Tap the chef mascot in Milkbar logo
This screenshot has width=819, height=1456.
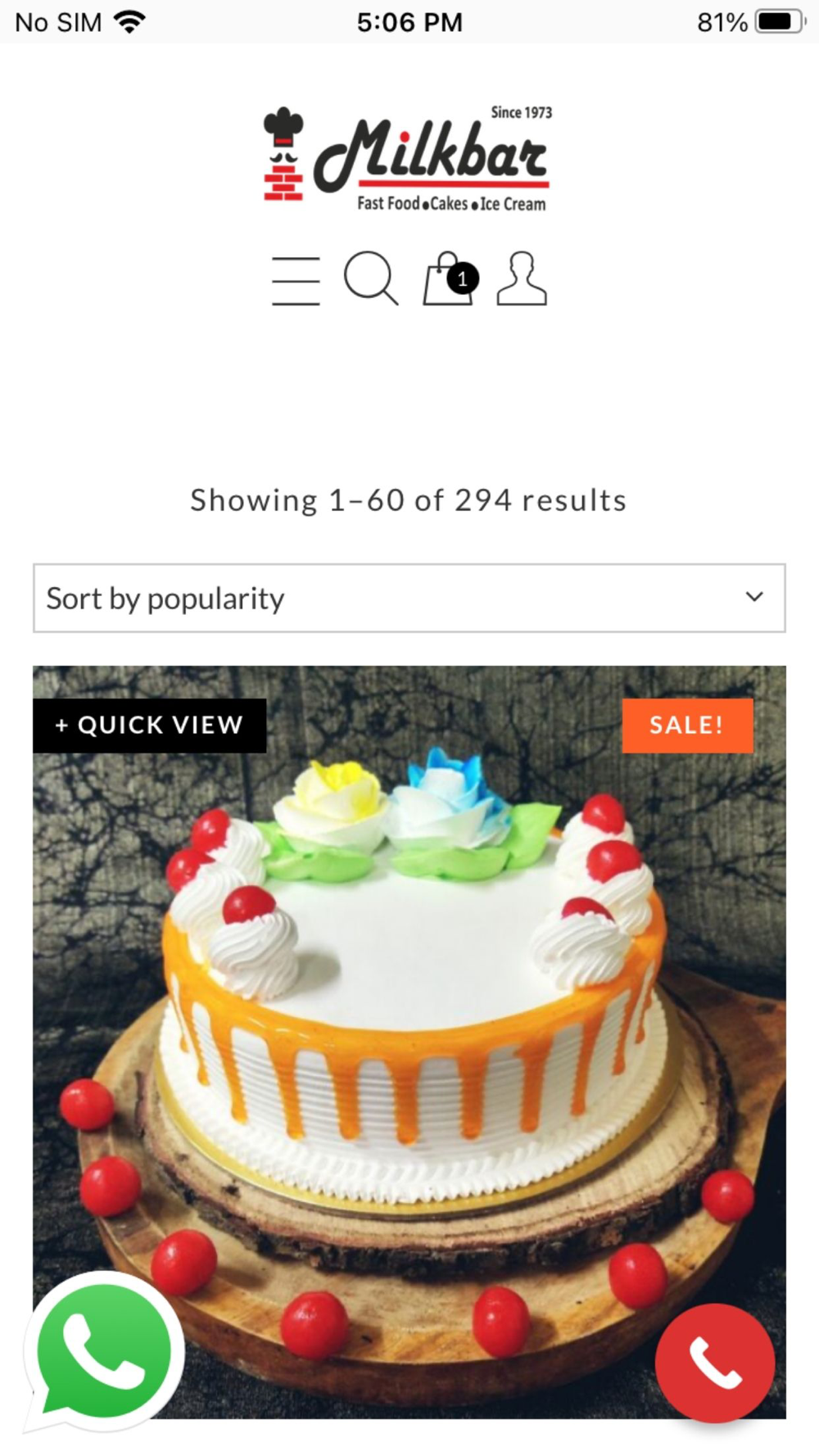(x=283, y=154)
